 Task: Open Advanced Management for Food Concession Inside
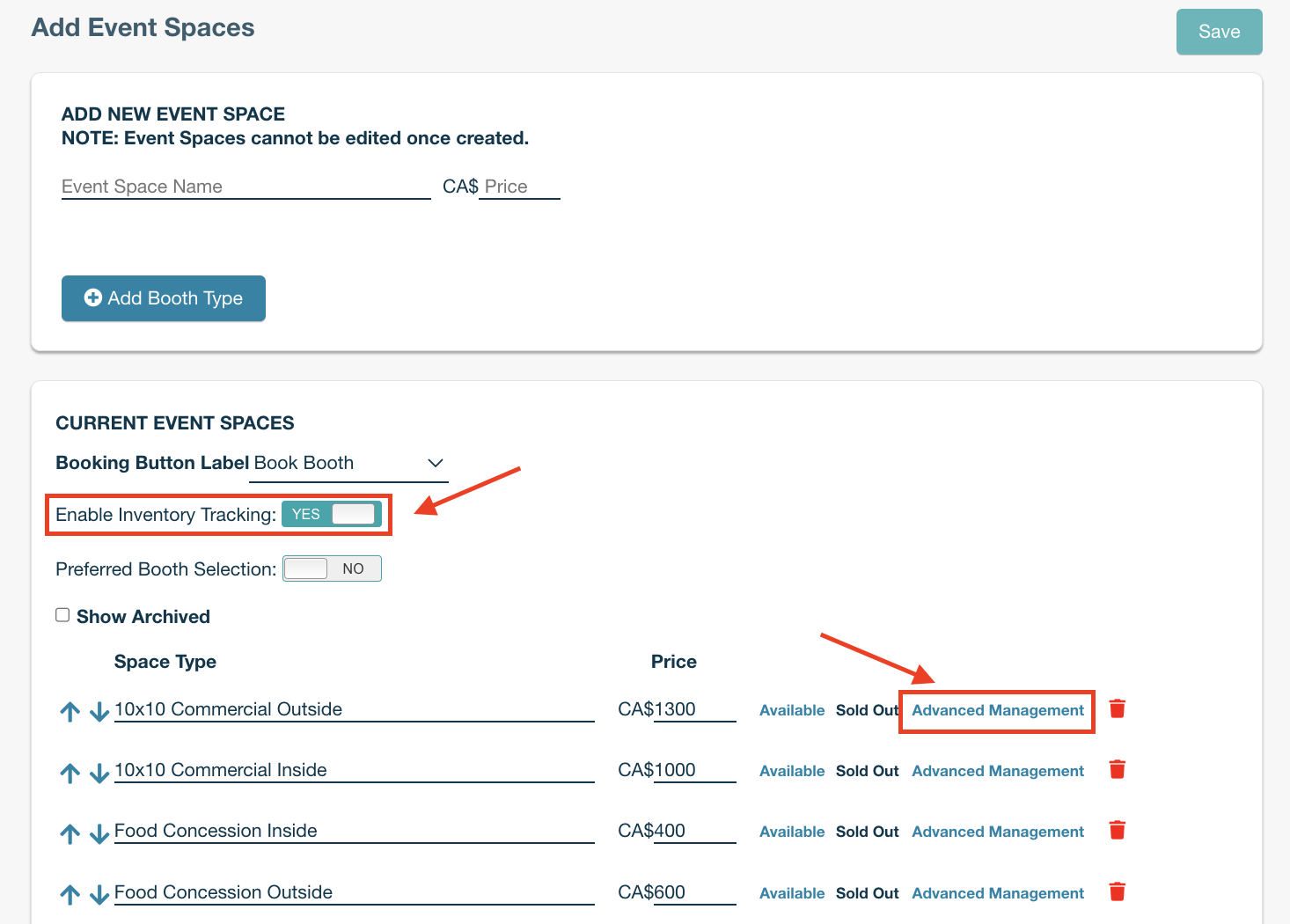(998, 832)
